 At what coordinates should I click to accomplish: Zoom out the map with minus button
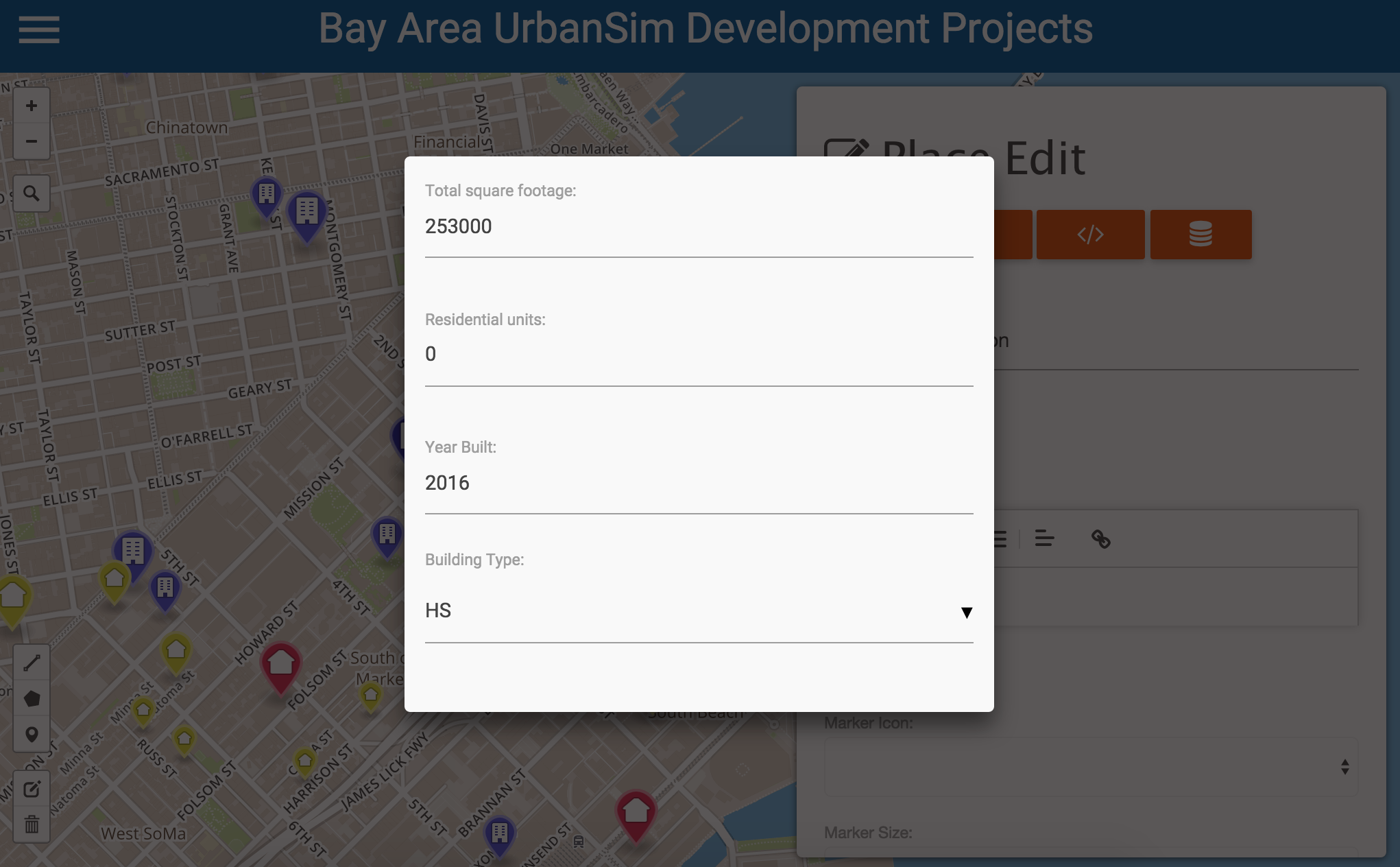pyautogui.click(x=32, y=141)
